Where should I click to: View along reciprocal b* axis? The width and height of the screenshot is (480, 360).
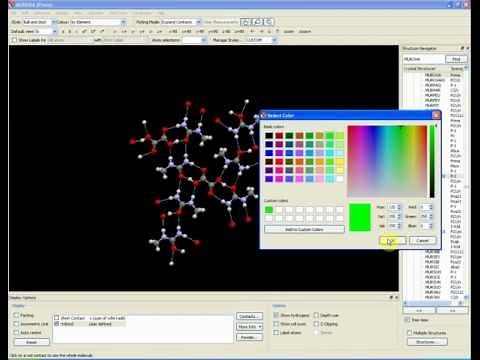pos(93,31)
